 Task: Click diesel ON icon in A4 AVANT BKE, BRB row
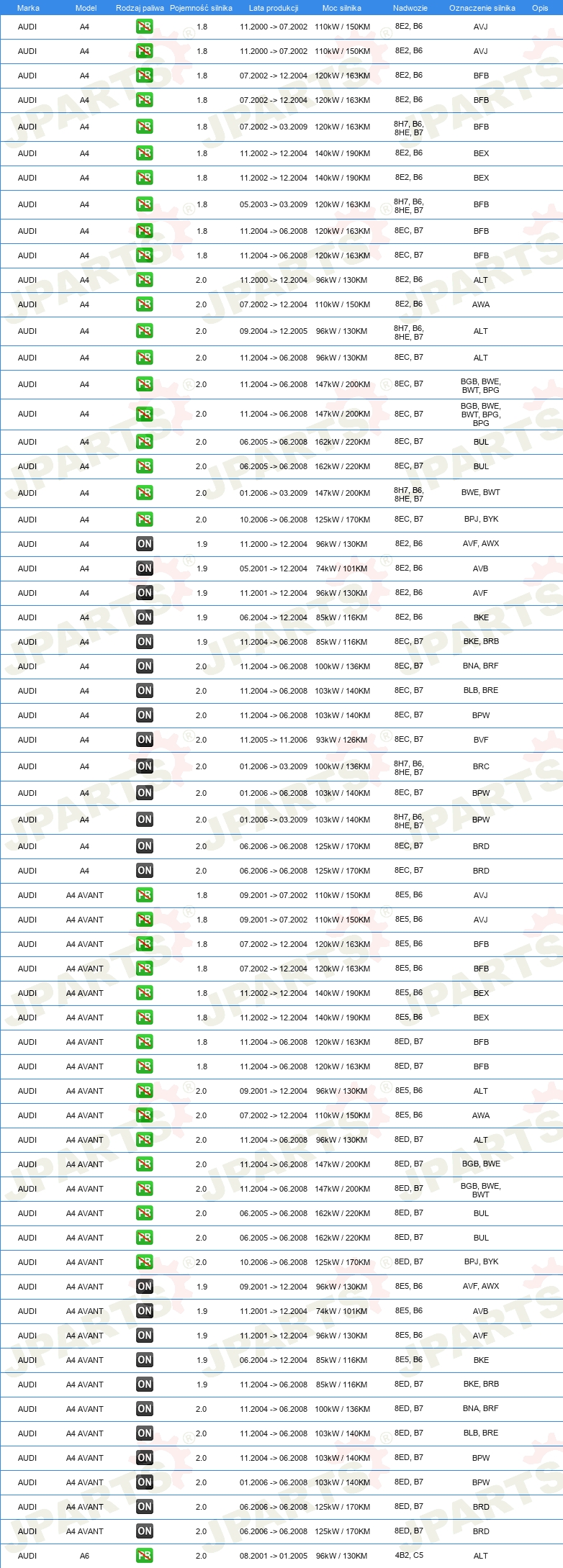point(145,1385)
